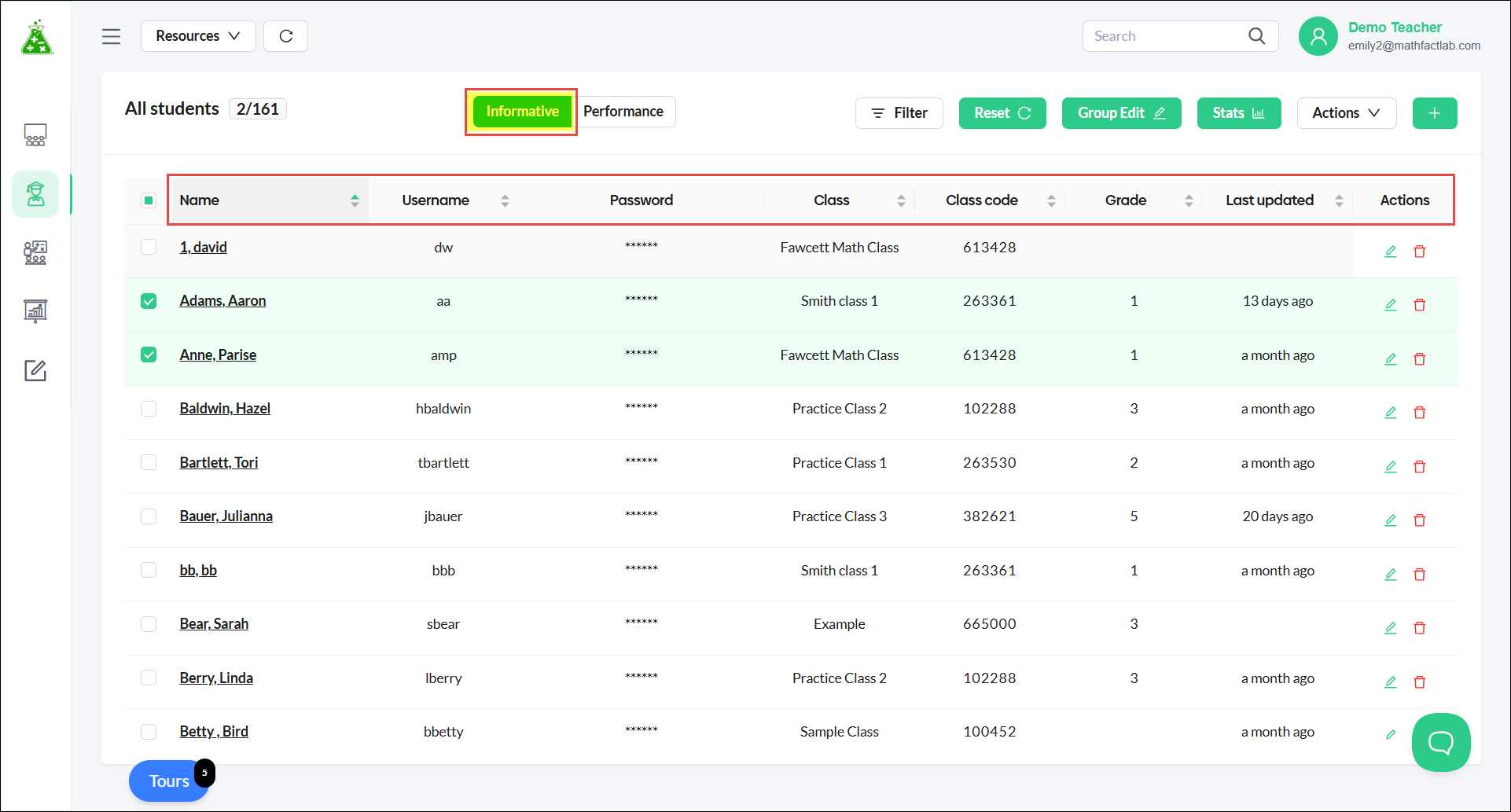Click edit pencil for Adams, Aaron
1511x812 pixels.
tap(1390, 304)
